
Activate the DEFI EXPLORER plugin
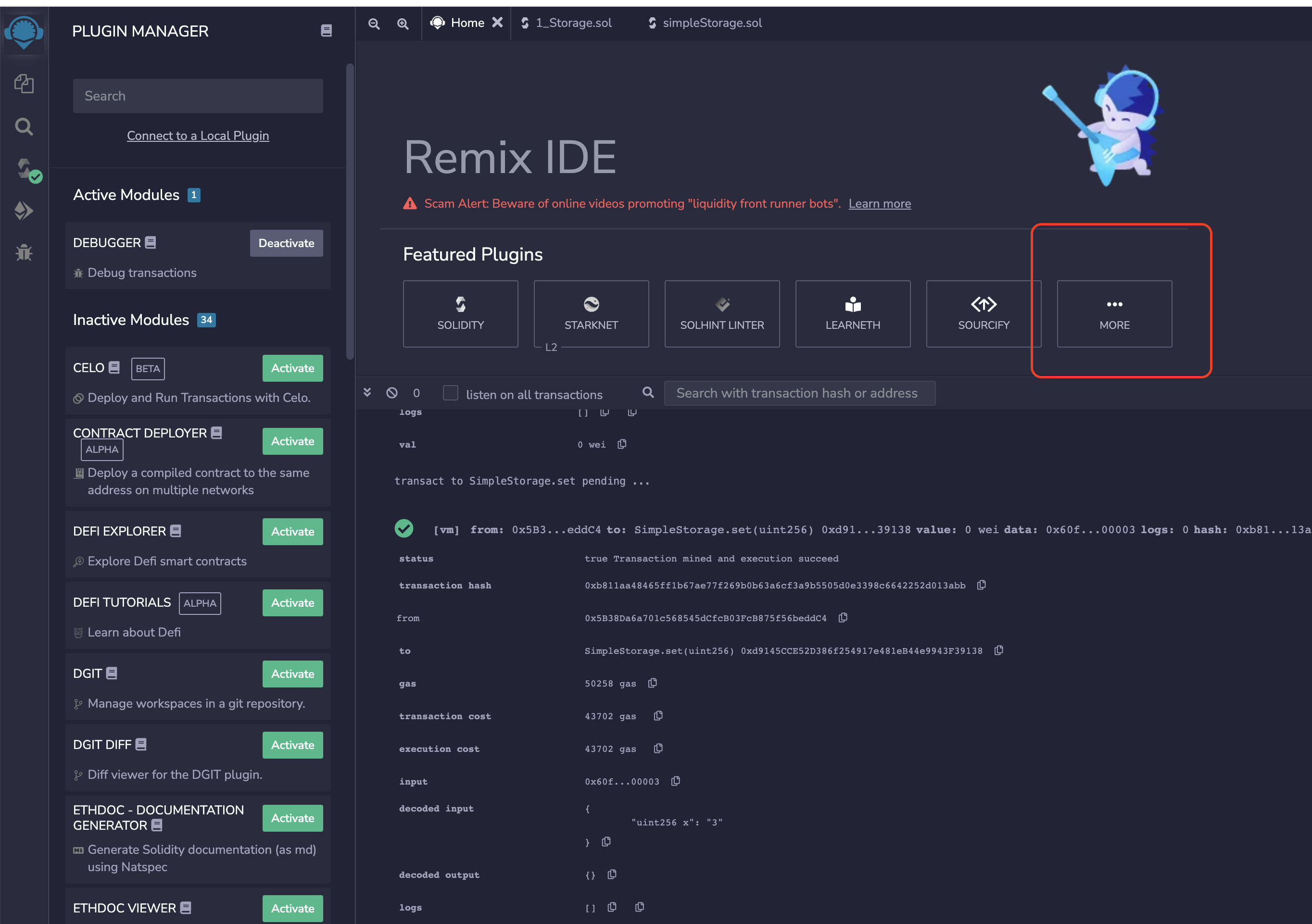[x=292, y=532]
